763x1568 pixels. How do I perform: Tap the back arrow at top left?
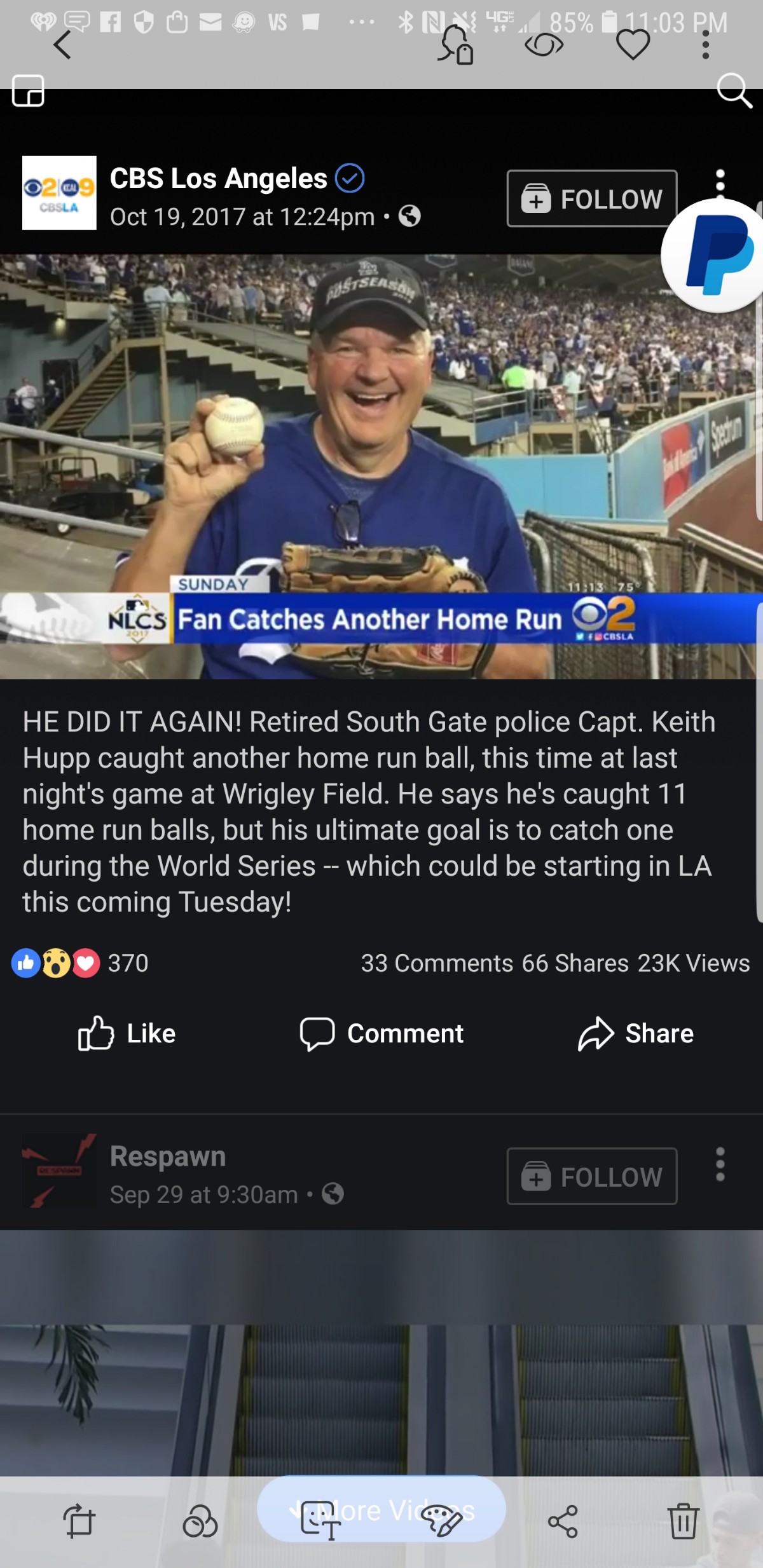pos(62,45)
